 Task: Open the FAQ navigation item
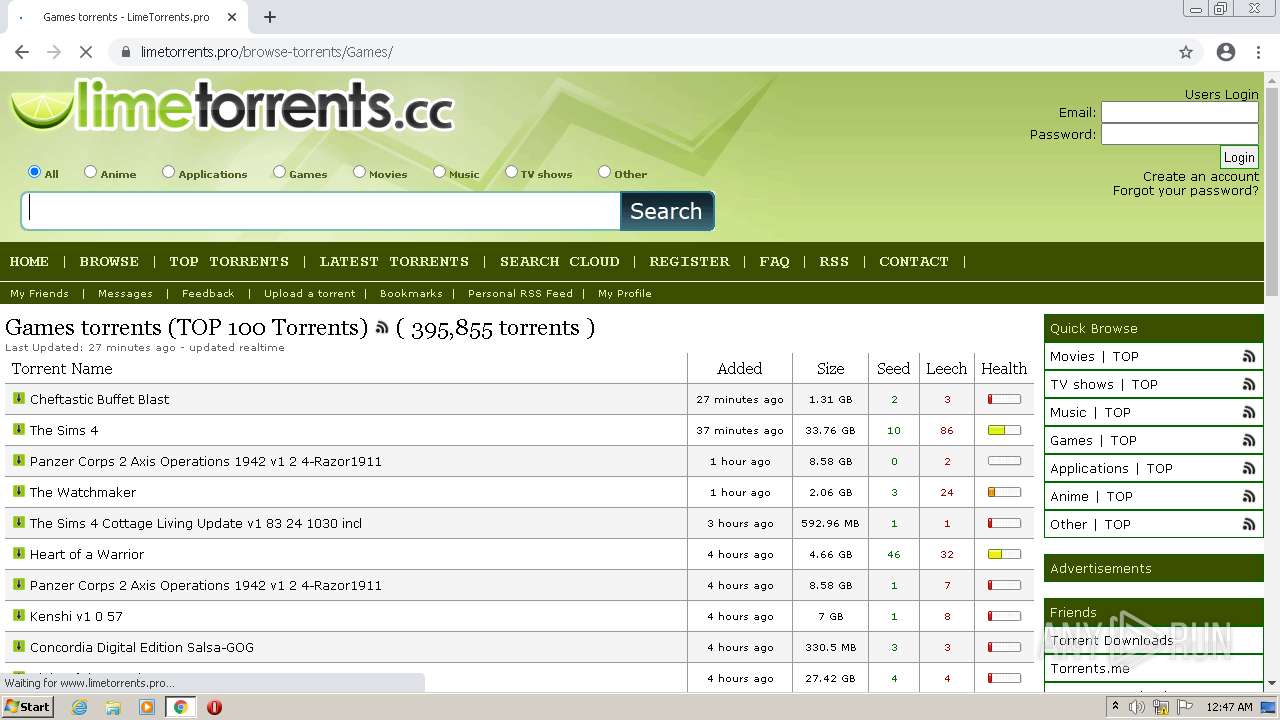pyautogui.click(x=774, y=261)
